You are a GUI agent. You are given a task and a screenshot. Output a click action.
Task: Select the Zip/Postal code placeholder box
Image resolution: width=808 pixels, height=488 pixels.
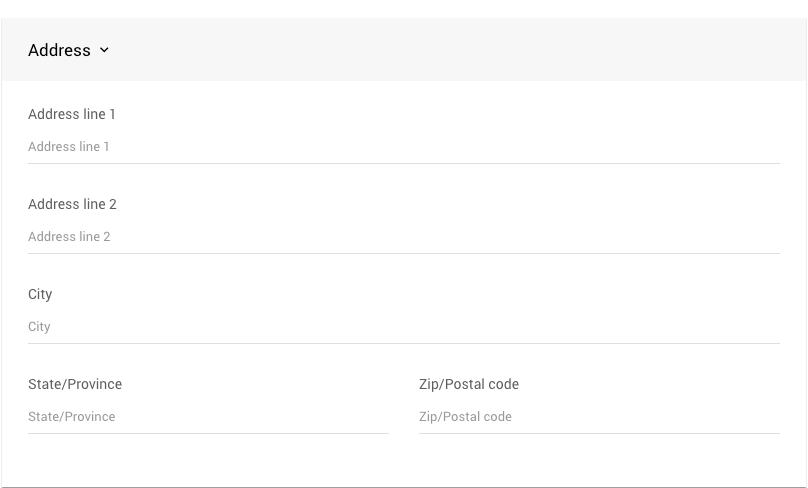465,417
